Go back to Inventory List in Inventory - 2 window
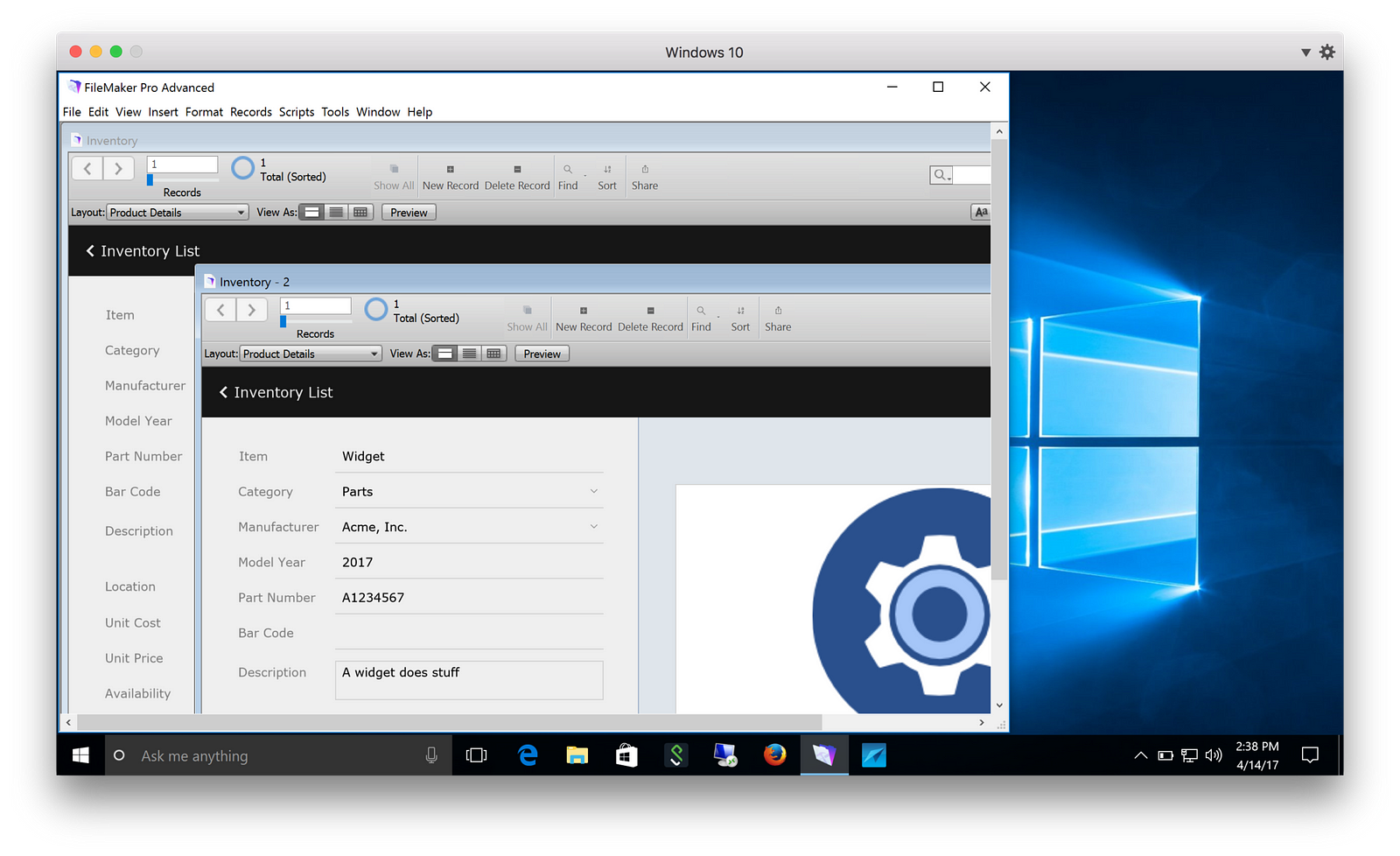The width and height of the screenshot is (1400, 856). click(x=276, y=392)
